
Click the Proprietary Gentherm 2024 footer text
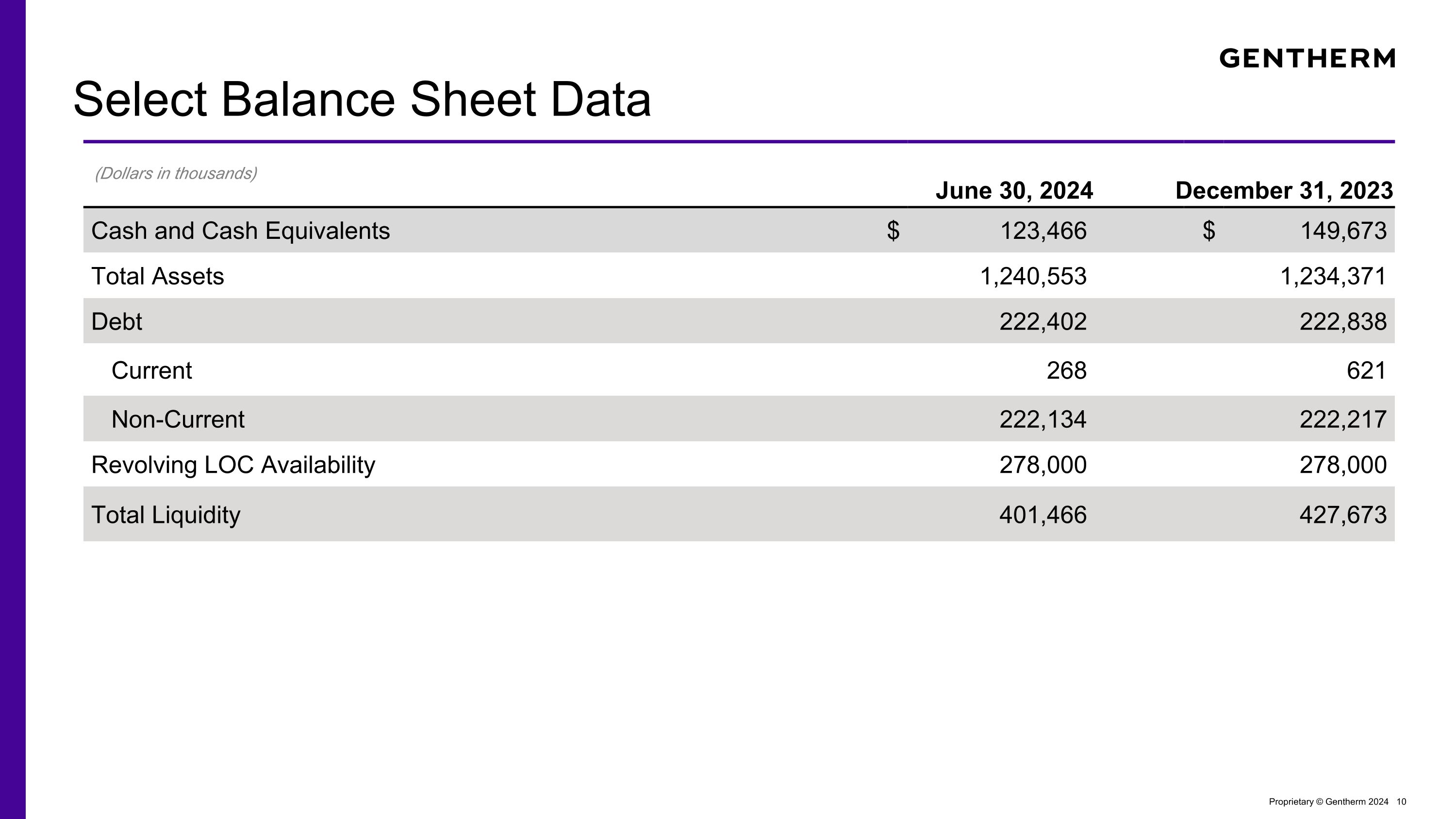(1328, 802)
